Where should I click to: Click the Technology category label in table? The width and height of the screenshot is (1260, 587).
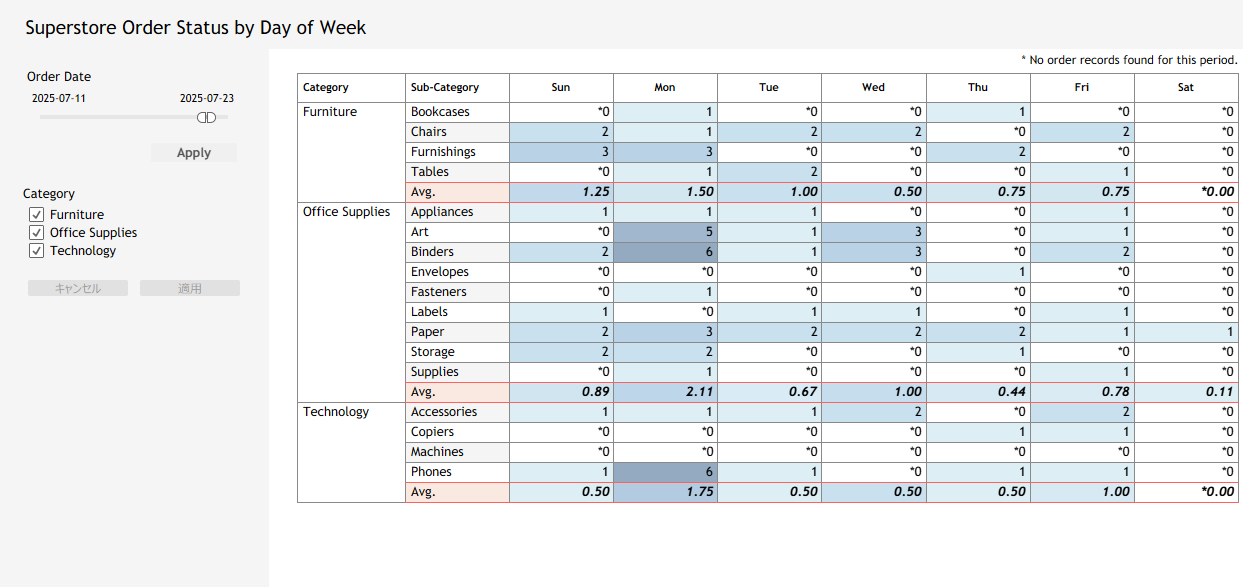pos(336,412)
